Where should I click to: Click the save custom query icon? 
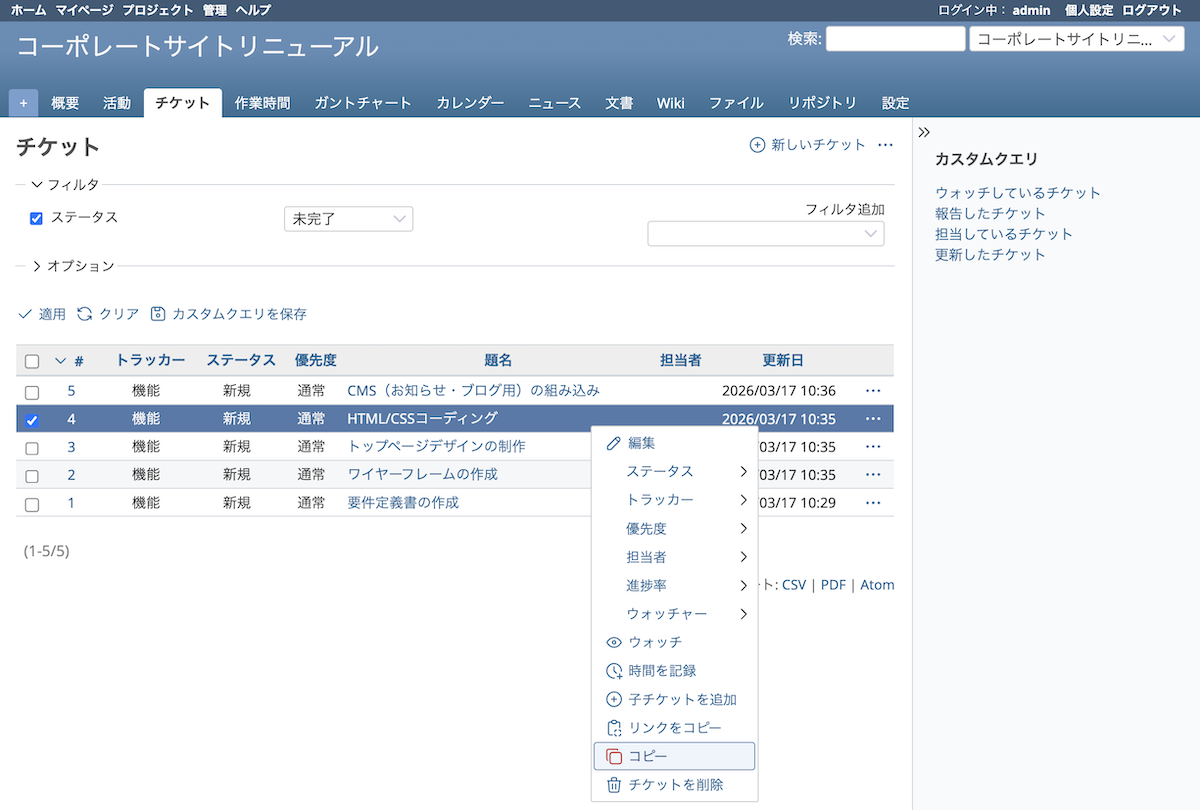tap(158, 314)
